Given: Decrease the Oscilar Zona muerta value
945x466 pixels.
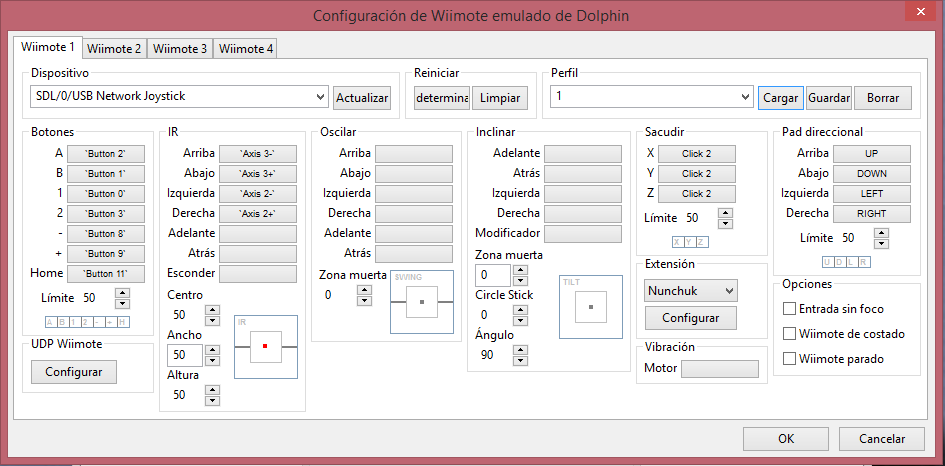Looking at the screenshot, I should click(365, 300).
